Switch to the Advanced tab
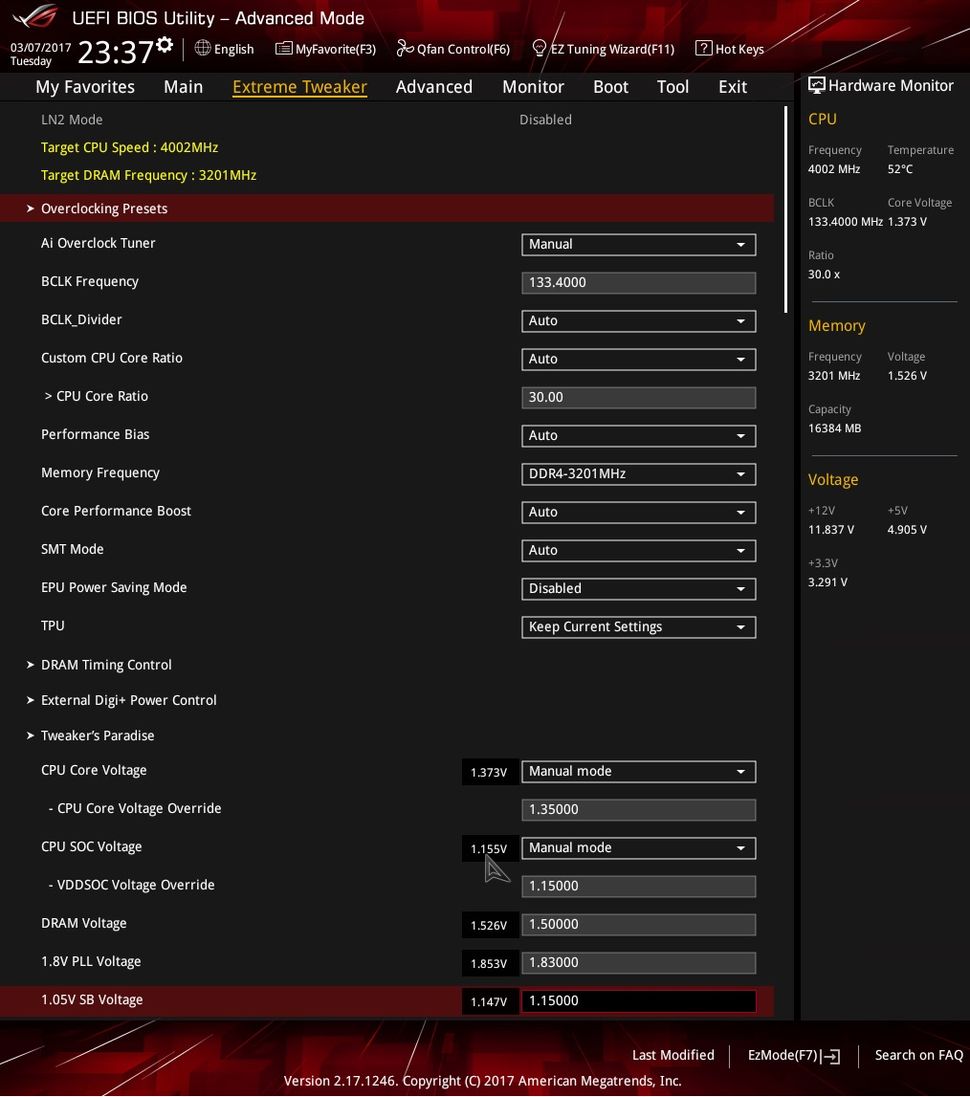The image size is (970, 1097). (434, 87)
